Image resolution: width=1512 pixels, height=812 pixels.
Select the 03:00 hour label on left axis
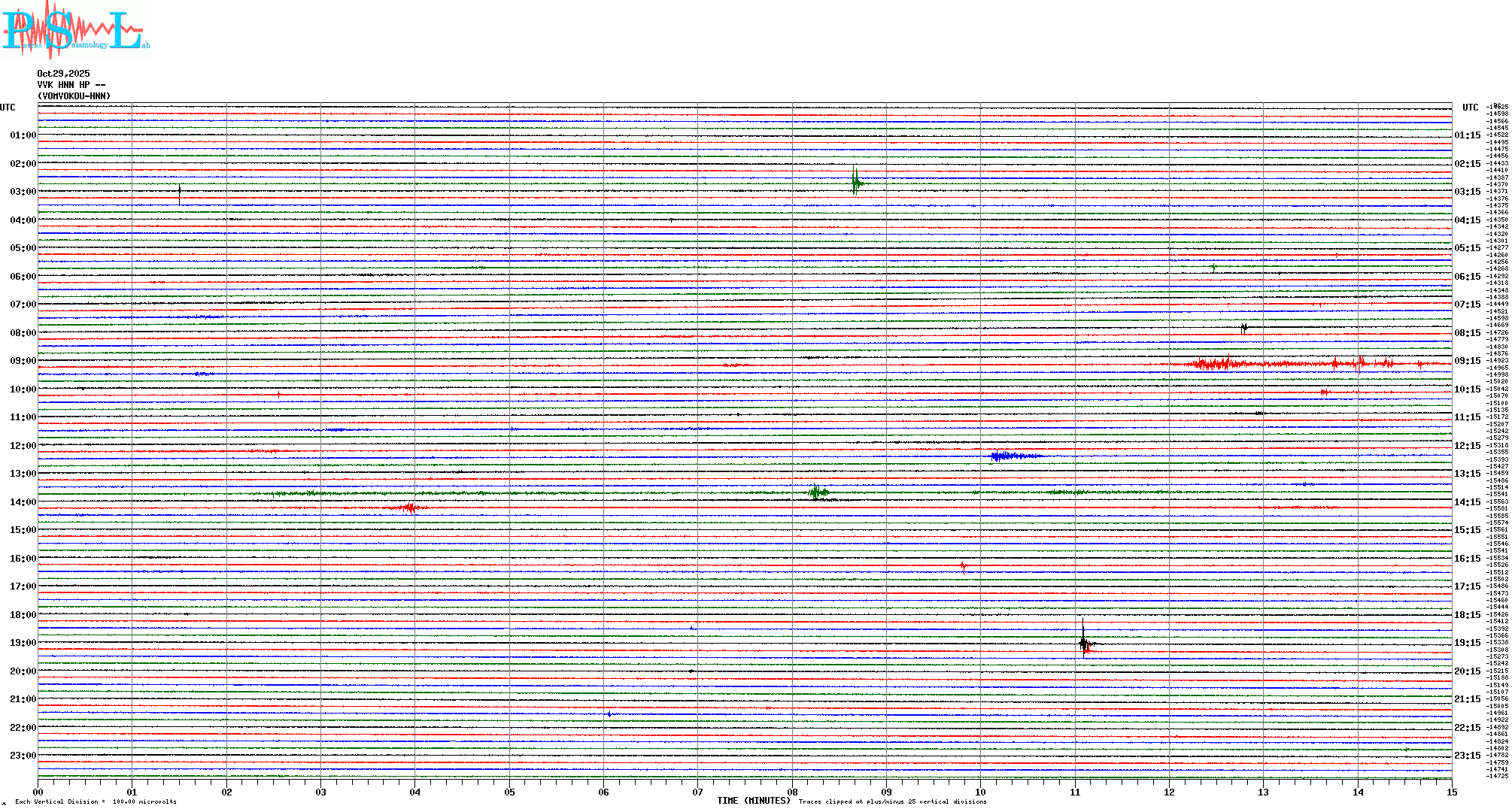[23, 192]
